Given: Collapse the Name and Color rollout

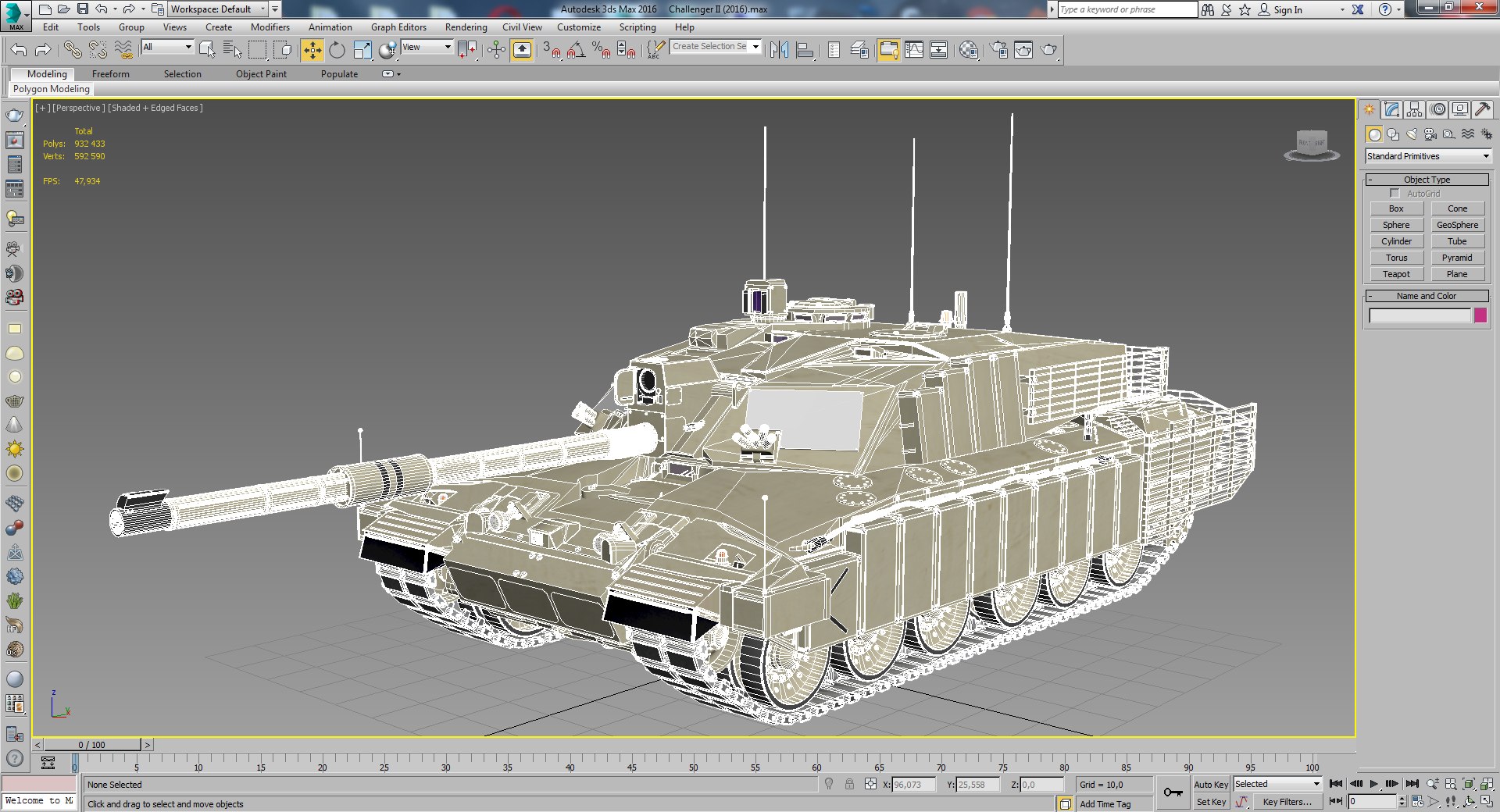Looking at the screenshot, I should point(1427,296).
